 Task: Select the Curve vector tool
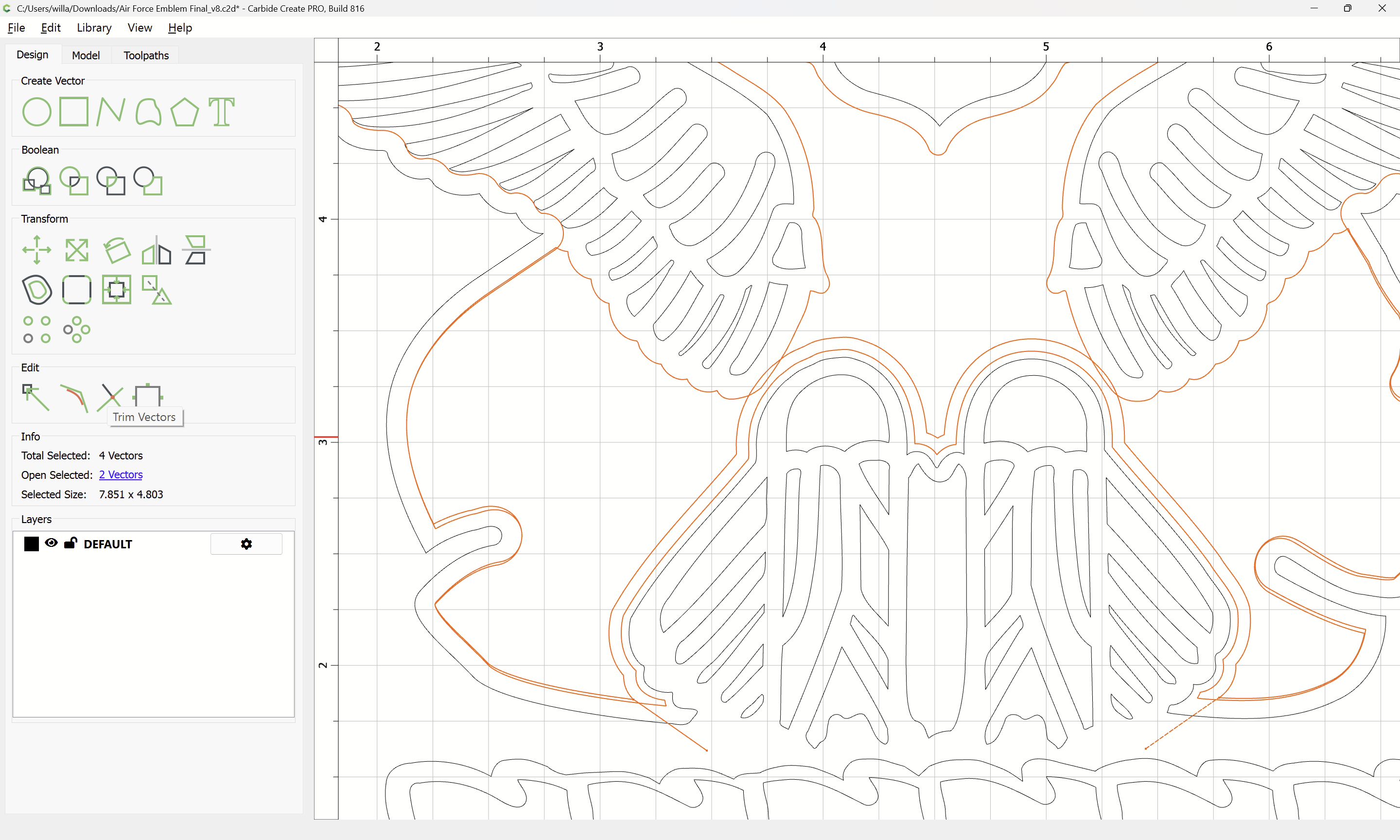point(148,111)
